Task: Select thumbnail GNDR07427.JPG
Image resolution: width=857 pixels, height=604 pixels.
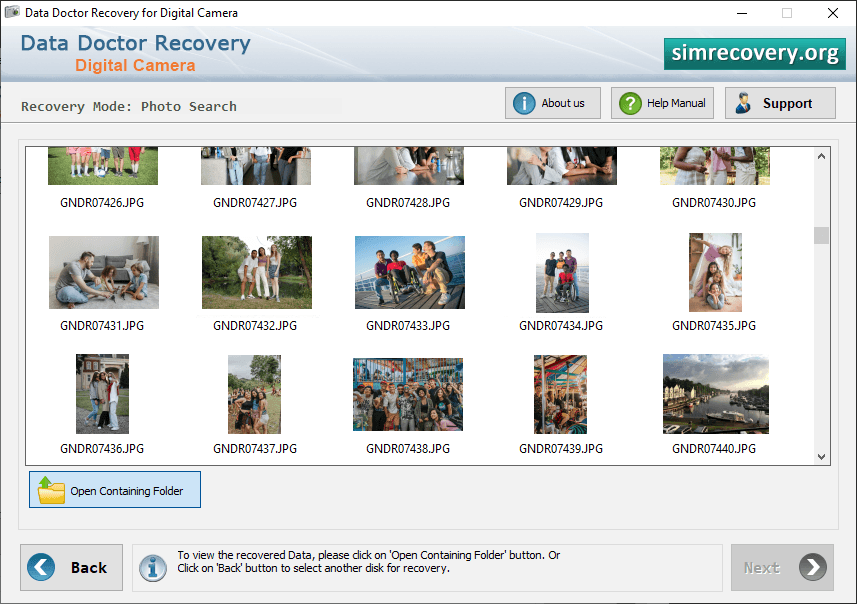Action: click(x=256, y=166)
